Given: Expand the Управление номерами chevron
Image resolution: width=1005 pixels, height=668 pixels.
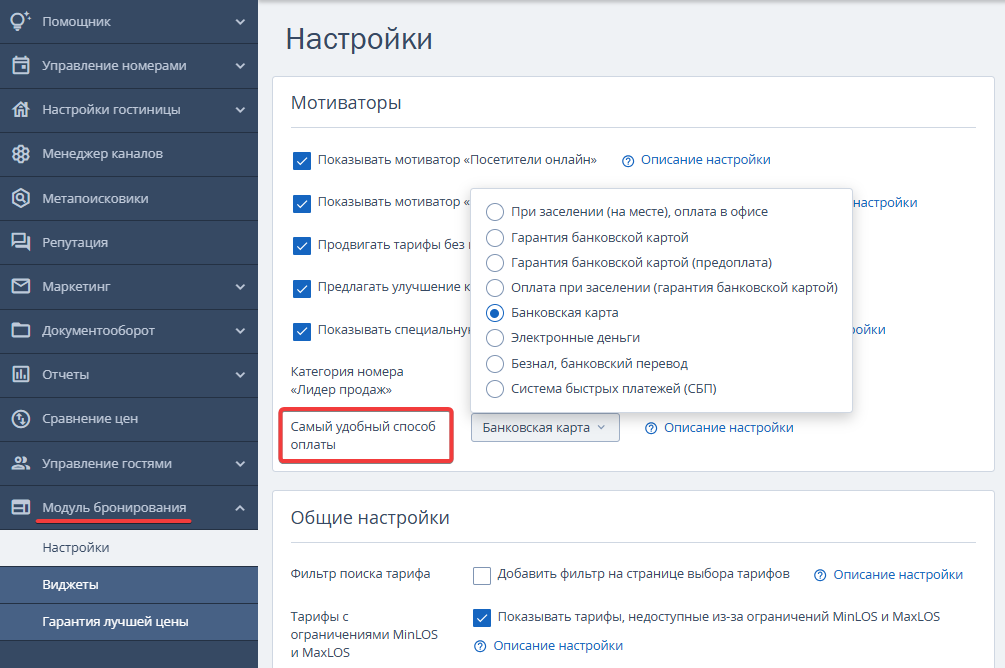Looking at the screenshot, I should click(x=240, y=66).
